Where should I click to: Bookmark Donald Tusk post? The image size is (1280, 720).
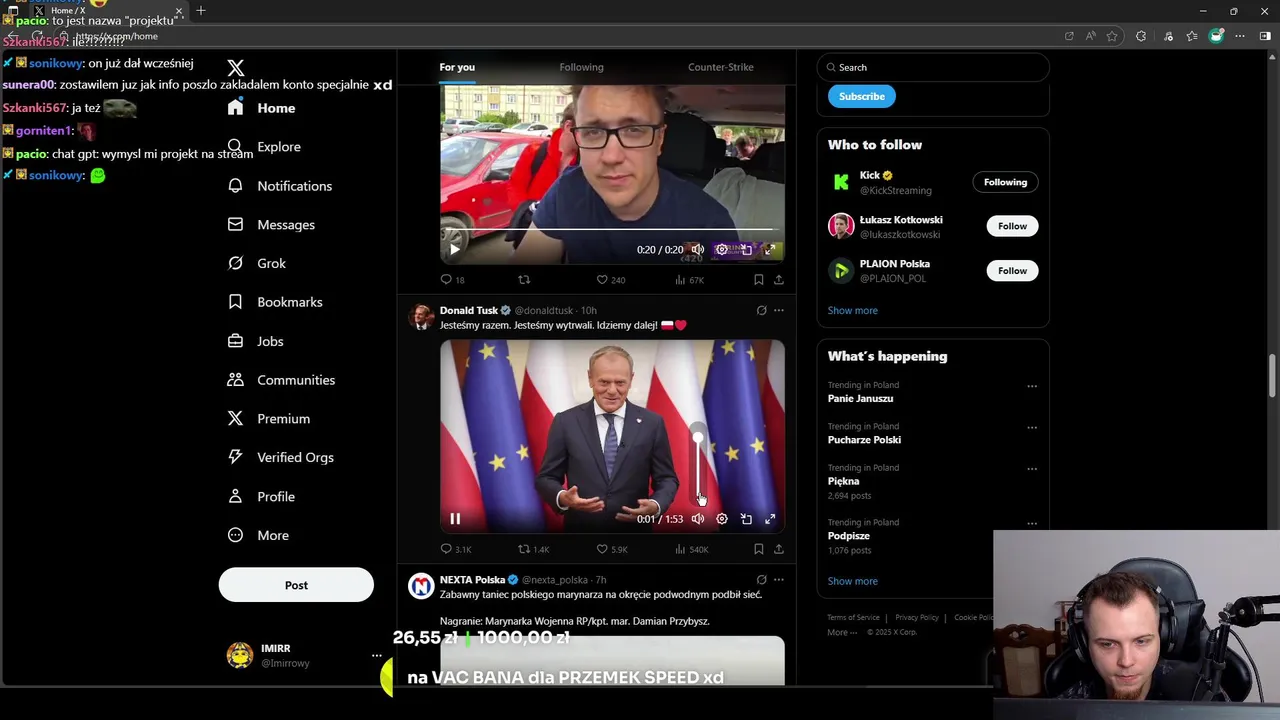pos(758,549)
